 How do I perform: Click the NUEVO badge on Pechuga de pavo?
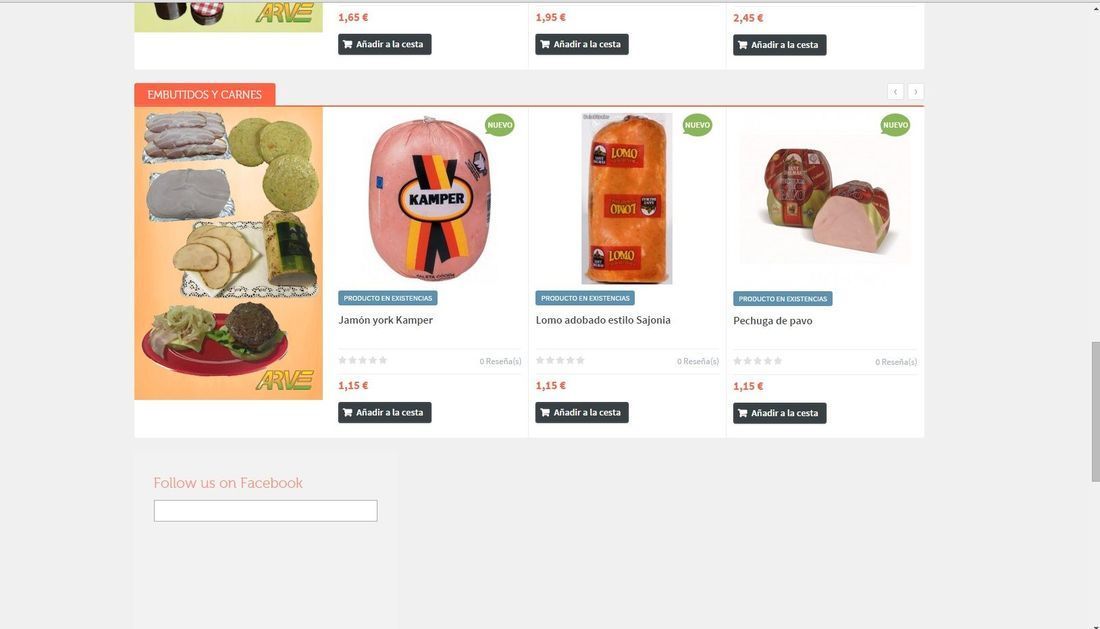tap(895, 125)
